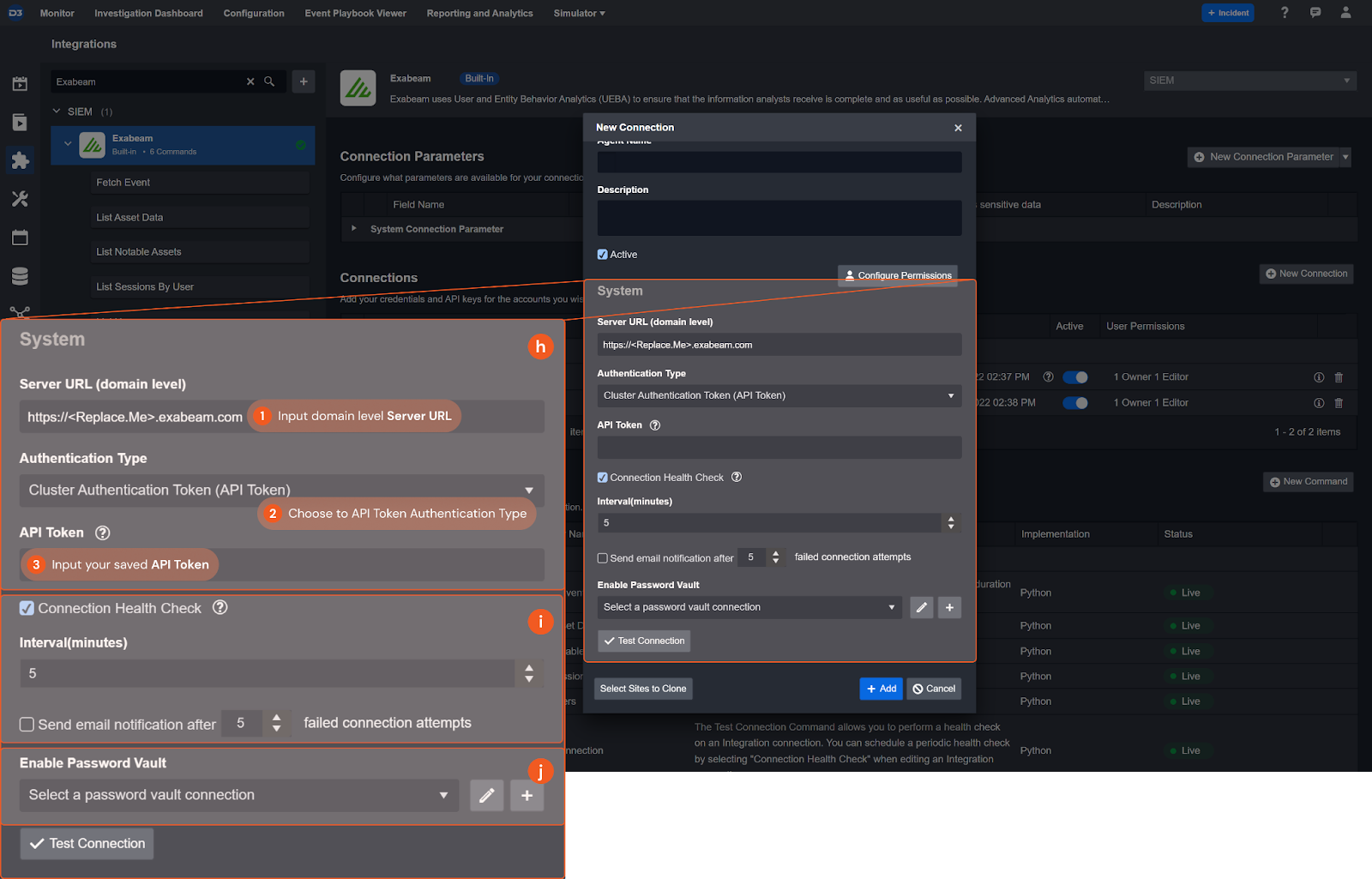View info for the 02:37 PM connection

[1319, 377]
